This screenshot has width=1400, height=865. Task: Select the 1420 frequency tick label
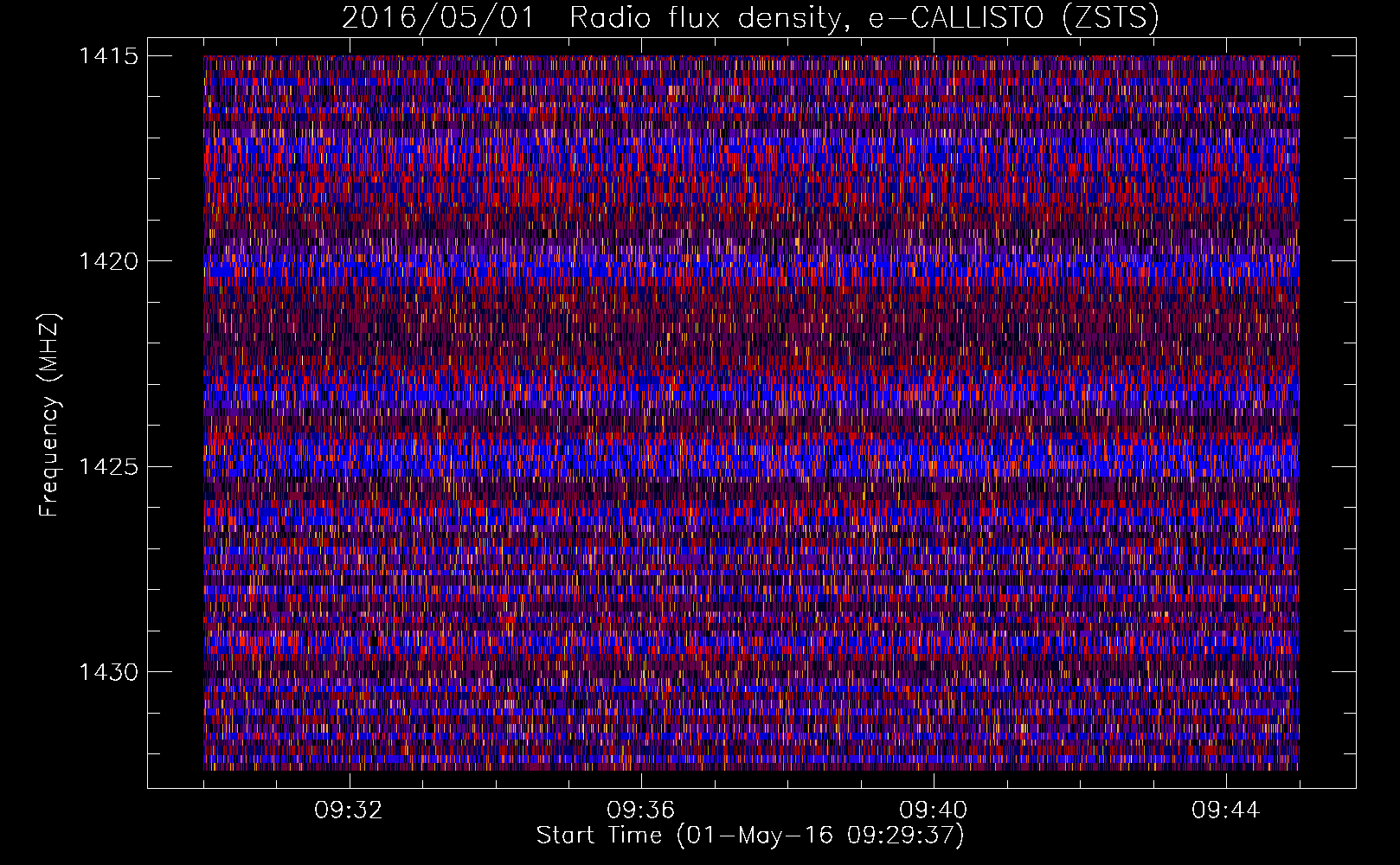coord(108,261)
